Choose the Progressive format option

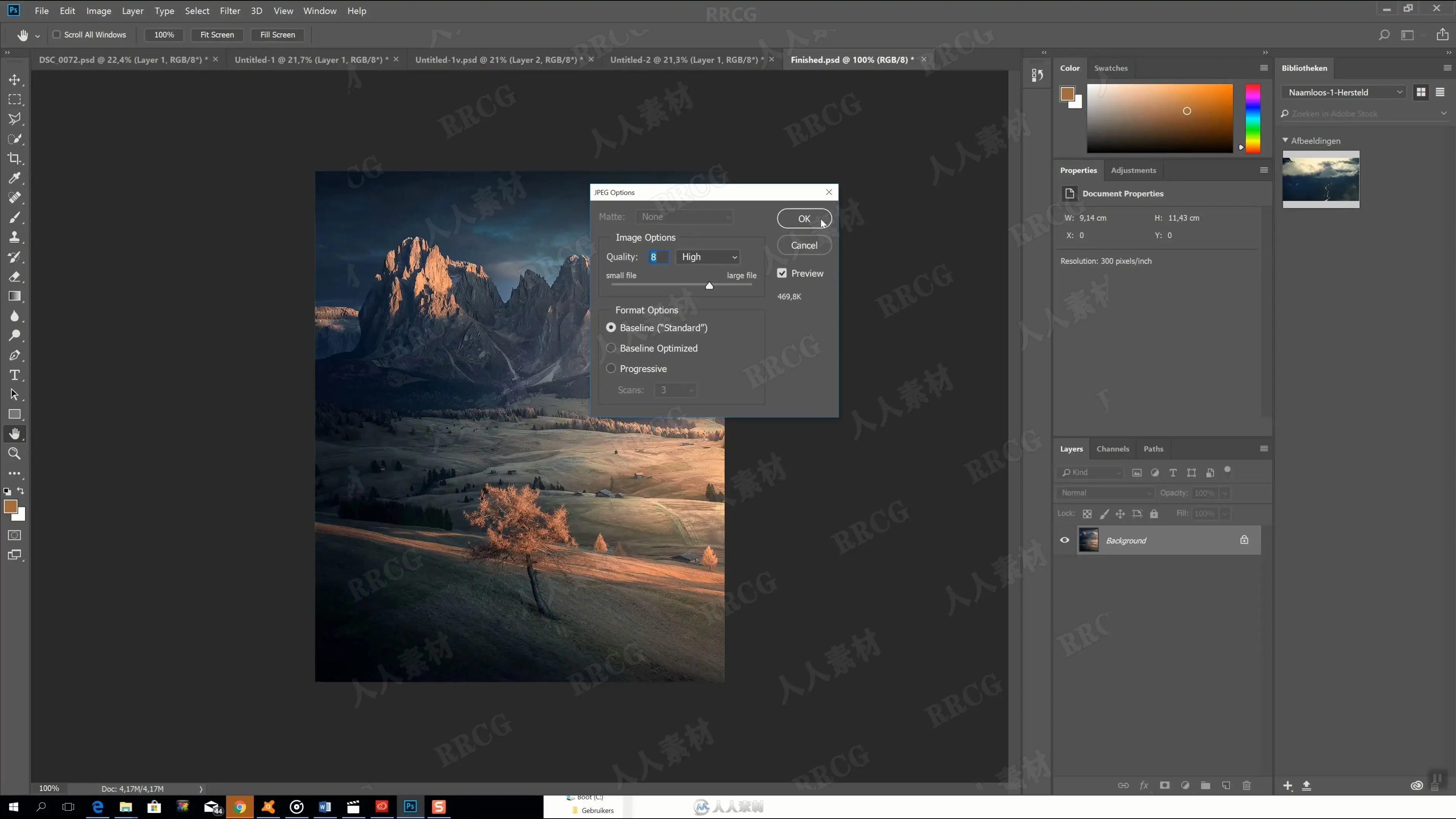[611, 368]
